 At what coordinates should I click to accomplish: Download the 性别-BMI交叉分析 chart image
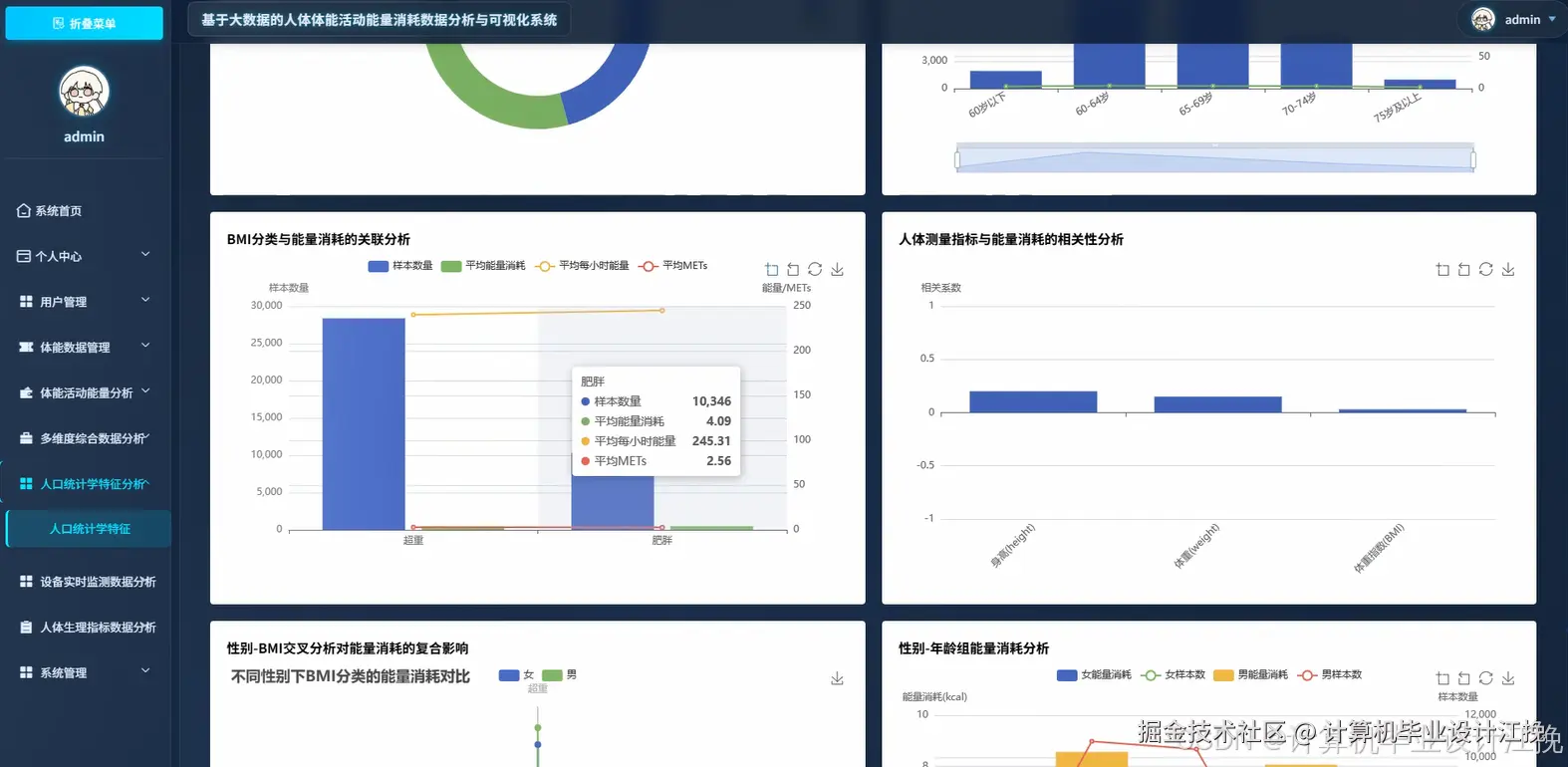838,678
